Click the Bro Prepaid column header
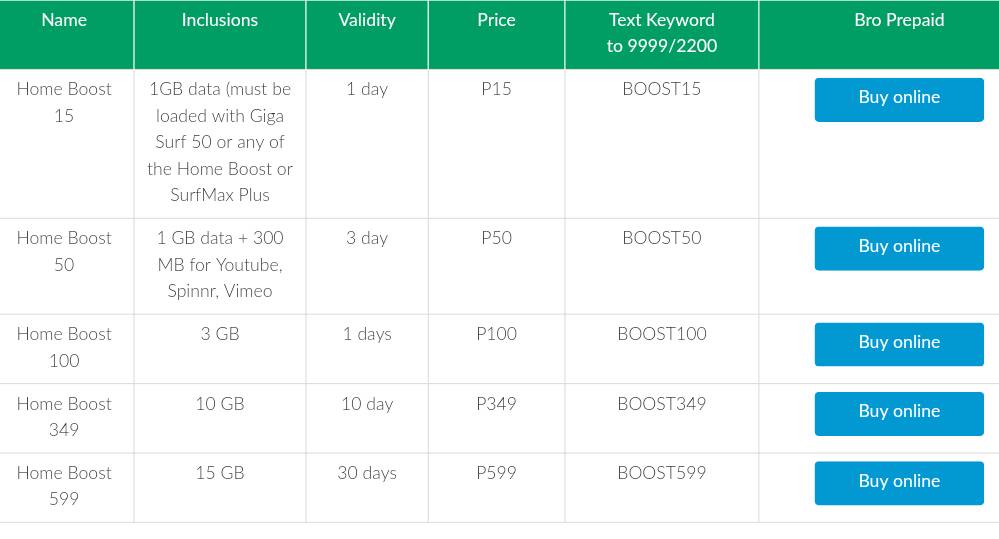This screenshot has width=999, height=539. 899,20
